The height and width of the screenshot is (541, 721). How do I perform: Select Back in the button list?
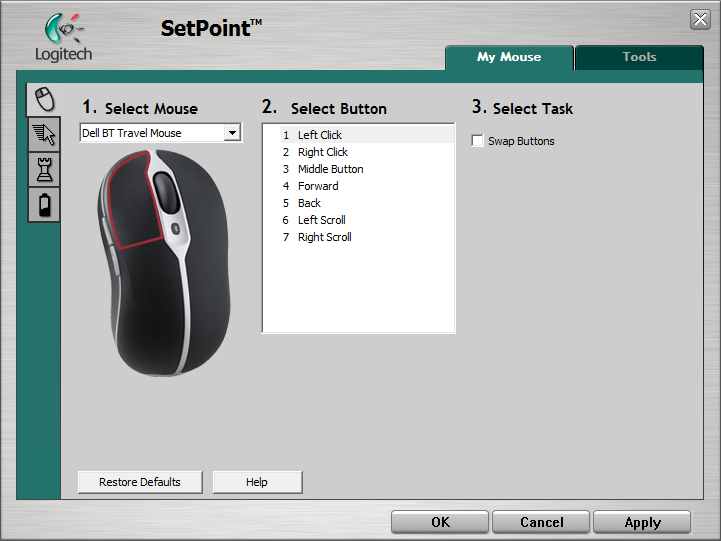367,203
